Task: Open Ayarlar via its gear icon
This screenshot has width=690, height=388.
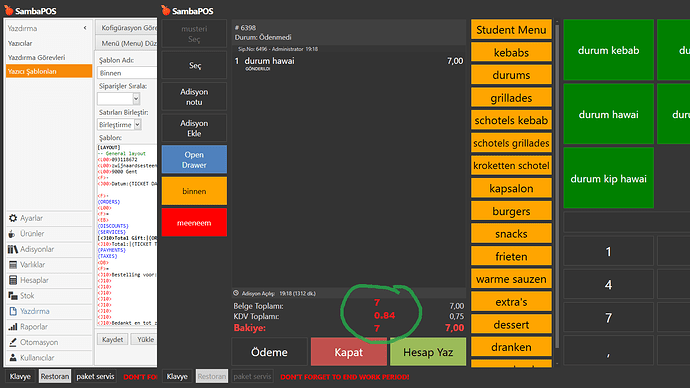Action: 13,218
